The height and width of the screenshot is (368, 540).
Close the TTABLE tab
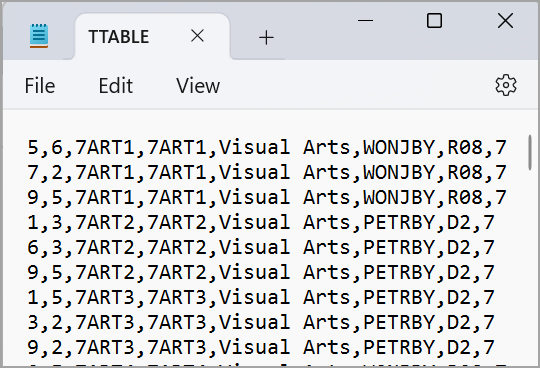click(x=197, y=36)
